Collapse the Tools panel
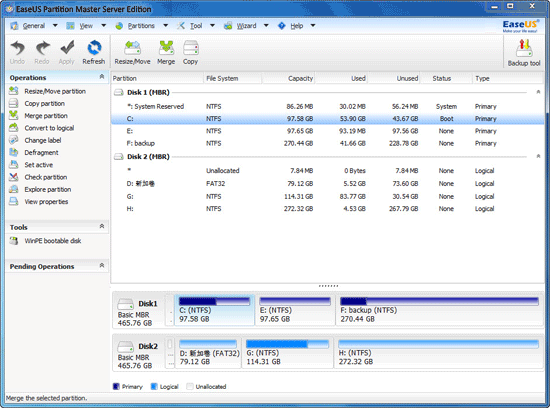 coord(102,227)
